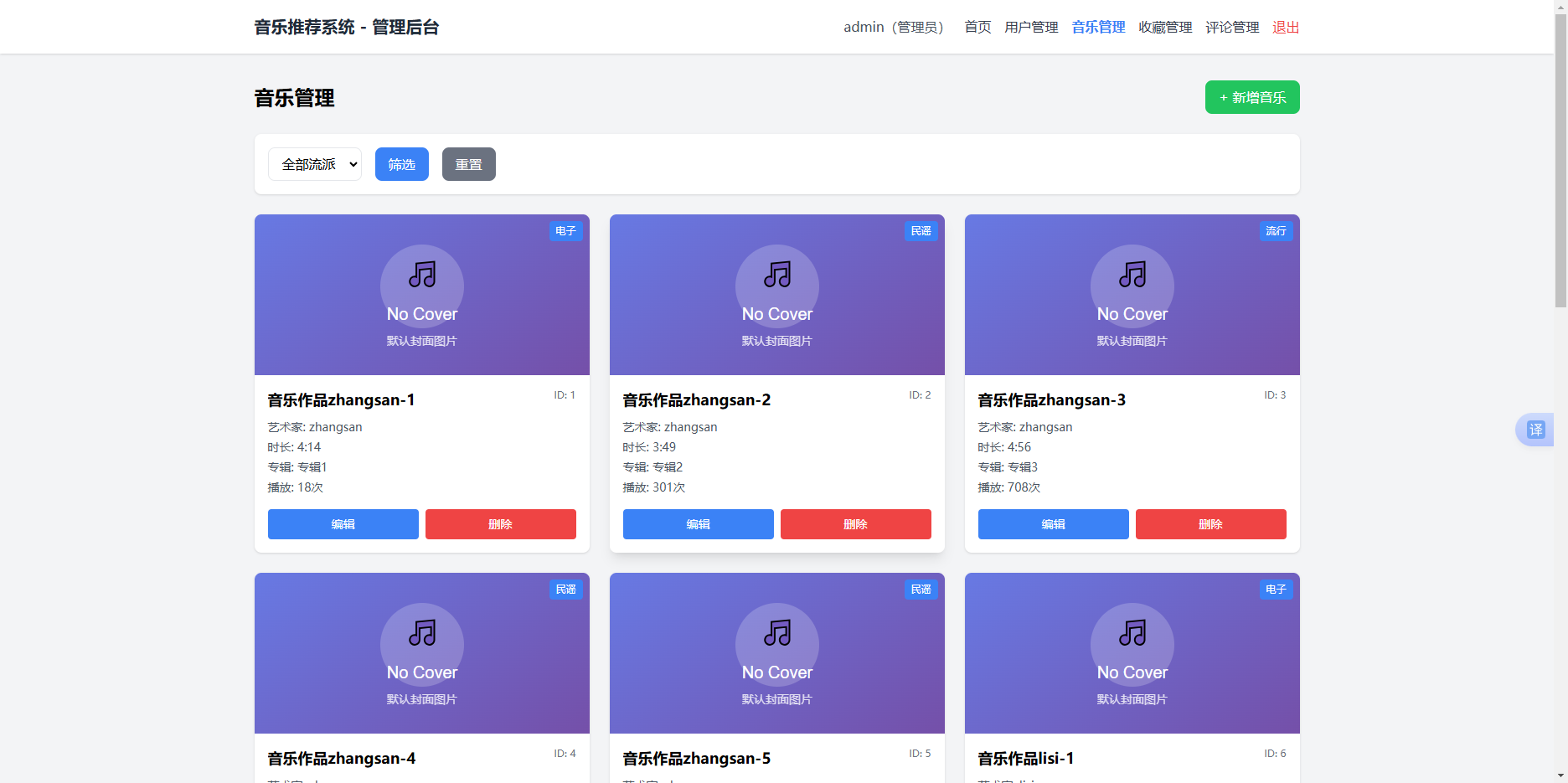Click the ID: 3 label
Viewport: 1568px width, 783px height.
1275,395
